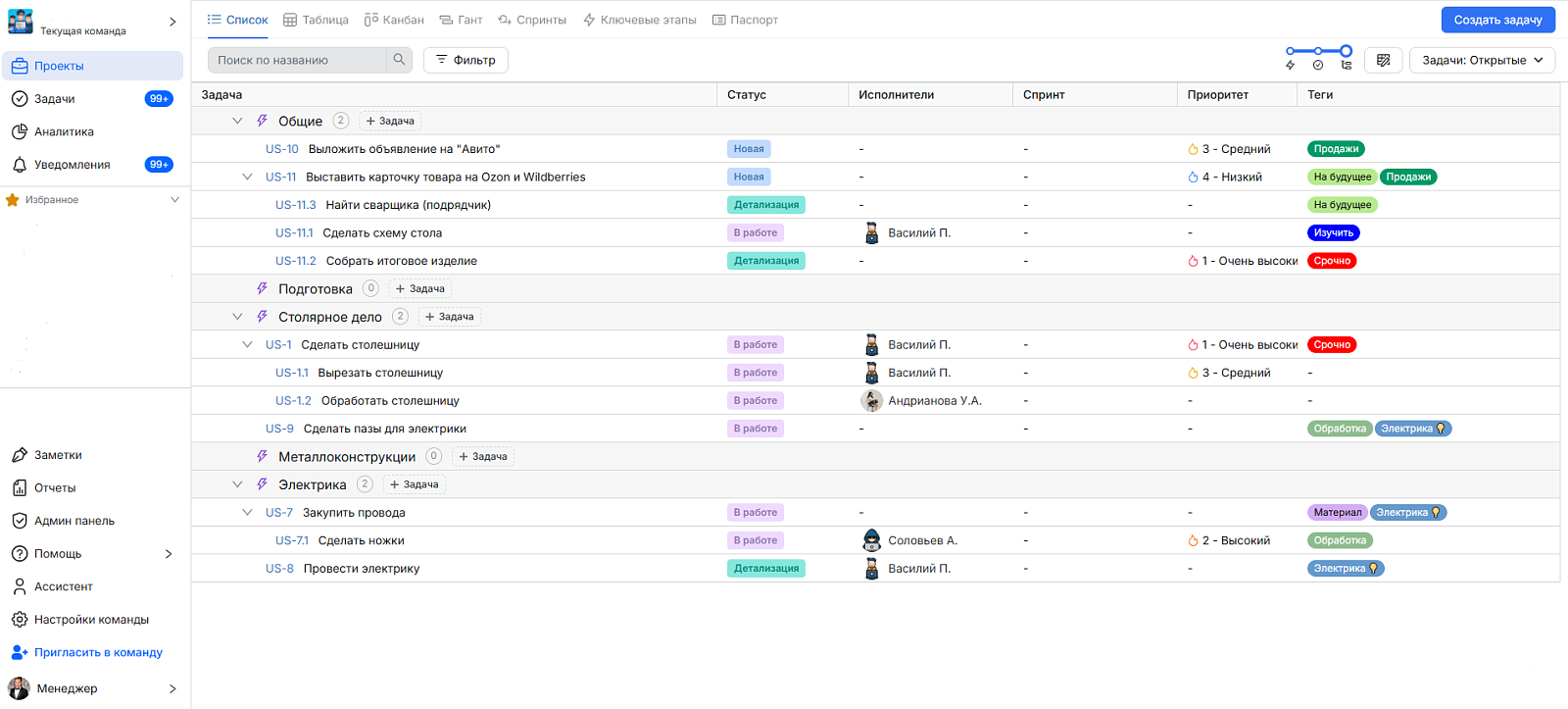Click the lightning icon of Подготовка group
Image resolution: width=1568 pixels, height=709 pixels.
coord(262,288)
